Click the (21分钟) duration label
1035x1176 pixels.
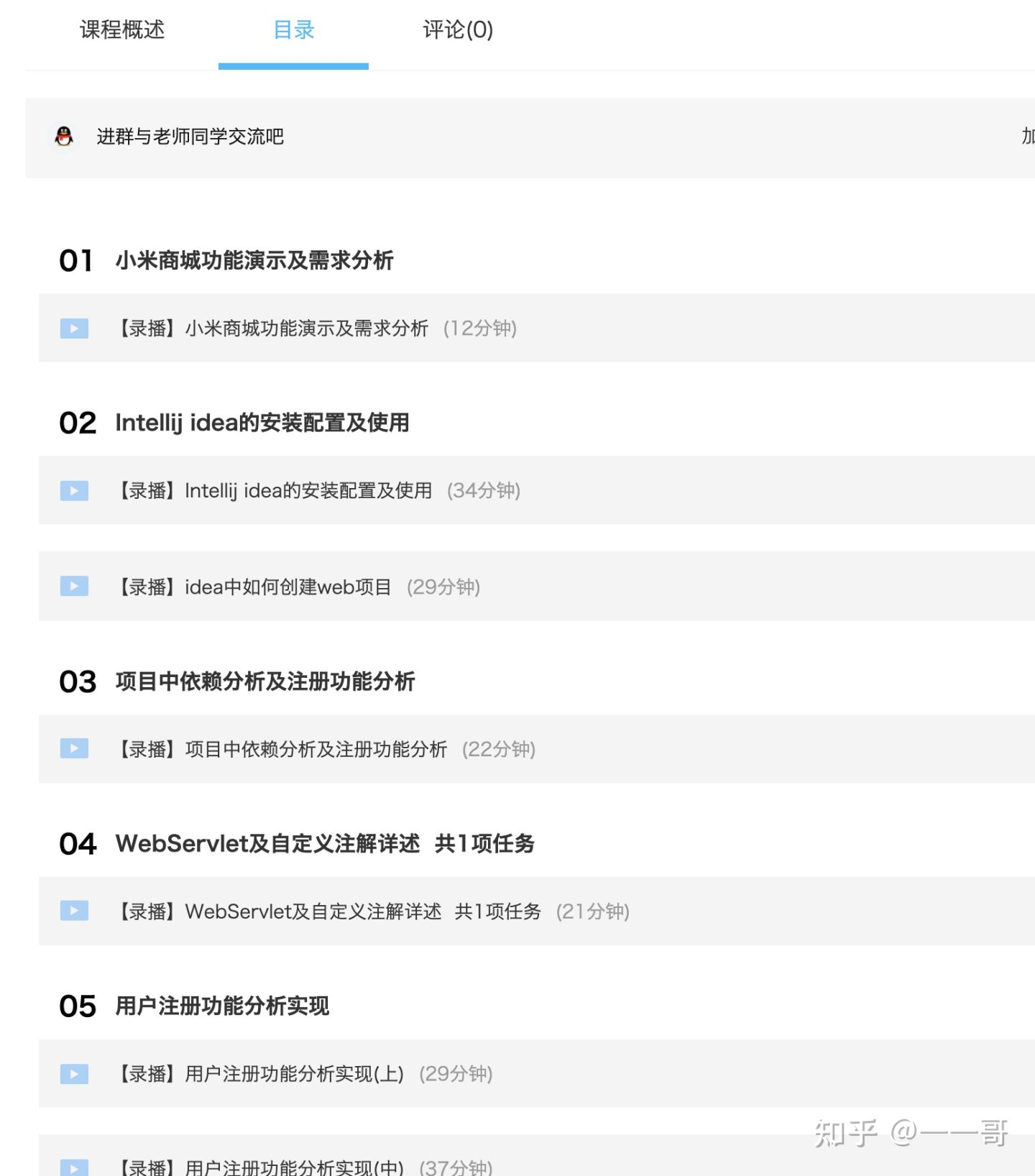coord(593,911)
